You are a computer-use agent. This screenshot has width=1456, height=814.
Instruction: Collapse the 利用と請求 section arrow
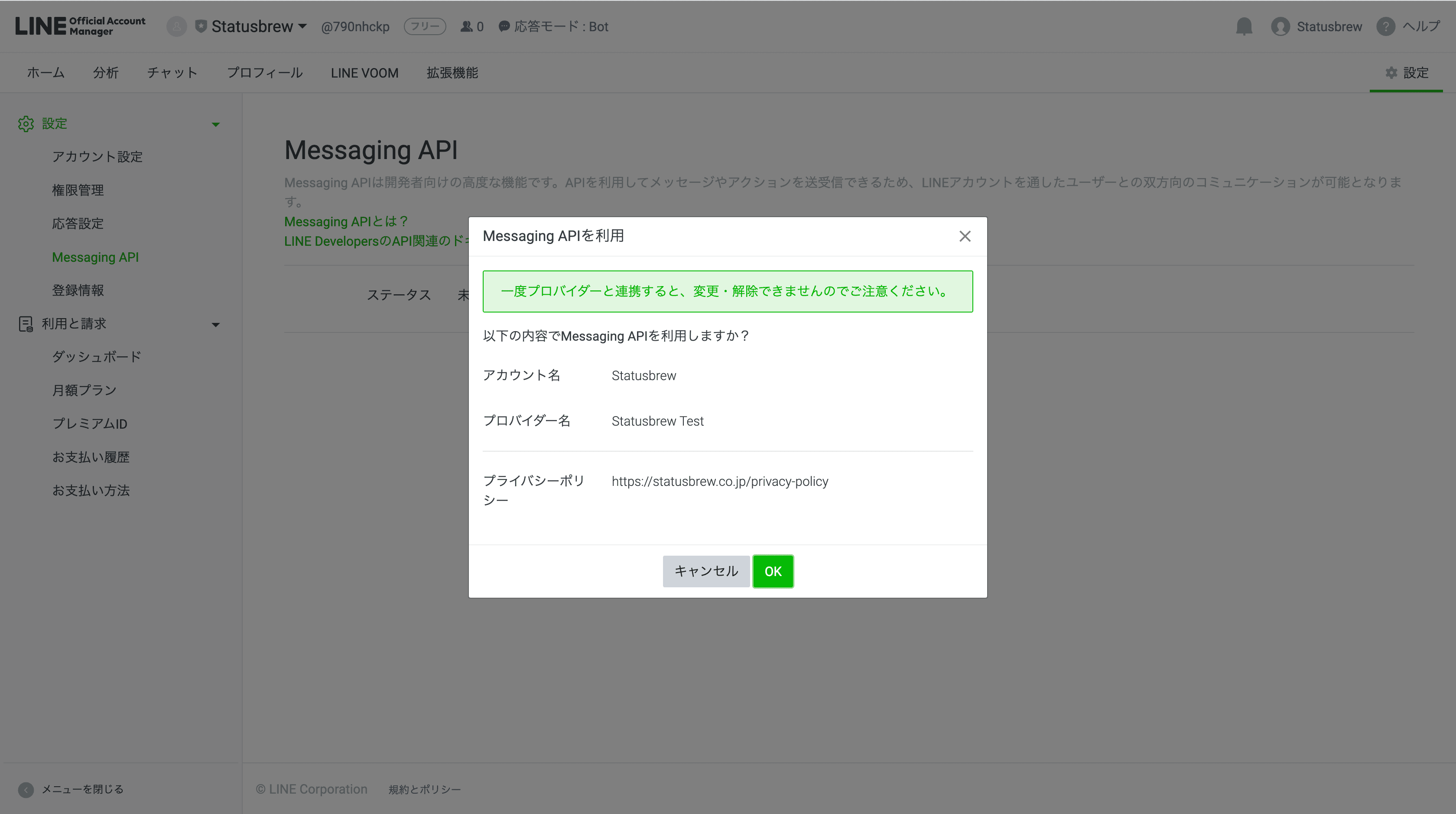coord(215,325)
